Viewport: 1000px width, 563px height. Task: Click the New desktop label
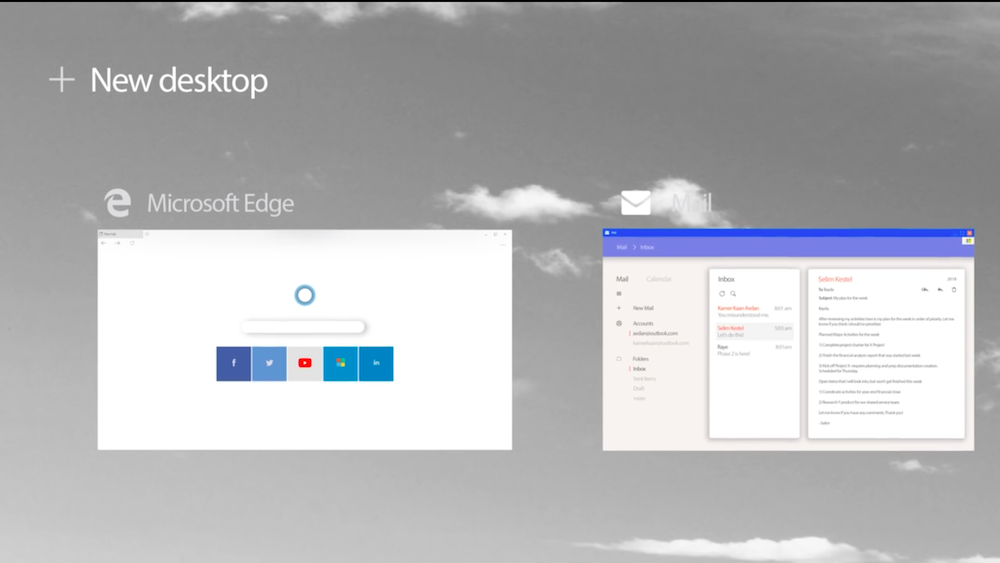tap(179, 80)
